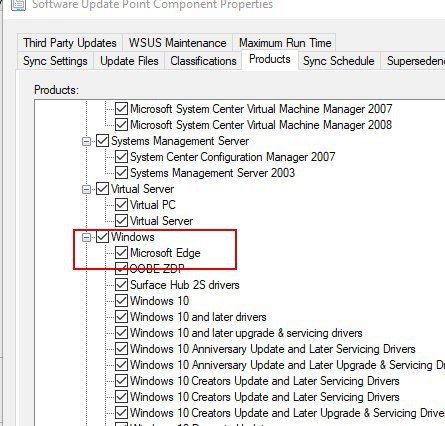Click the dialog title bar icon

18,5
